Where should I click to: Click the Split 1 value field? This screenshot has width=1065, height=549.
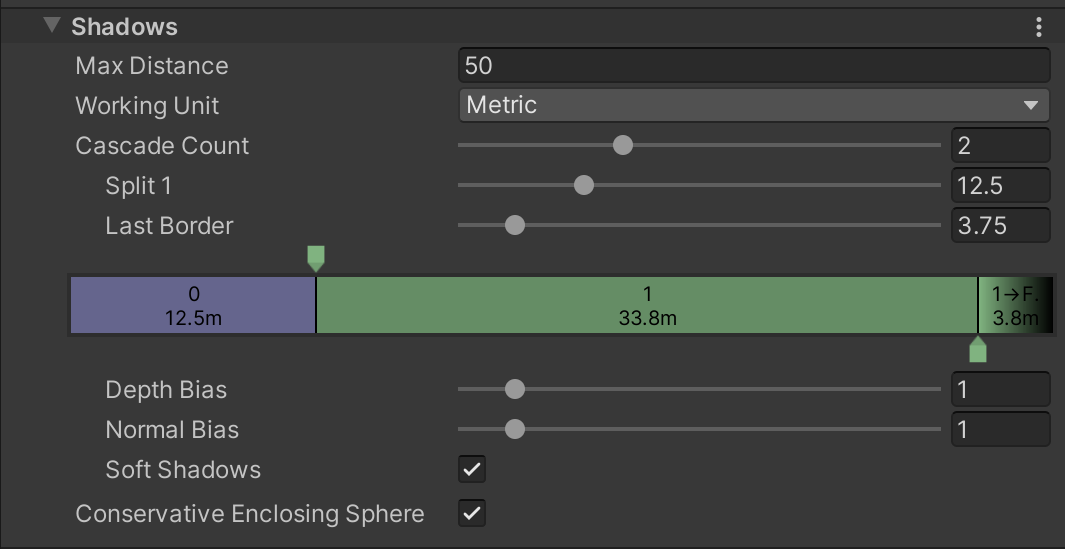tap(999, 186)
